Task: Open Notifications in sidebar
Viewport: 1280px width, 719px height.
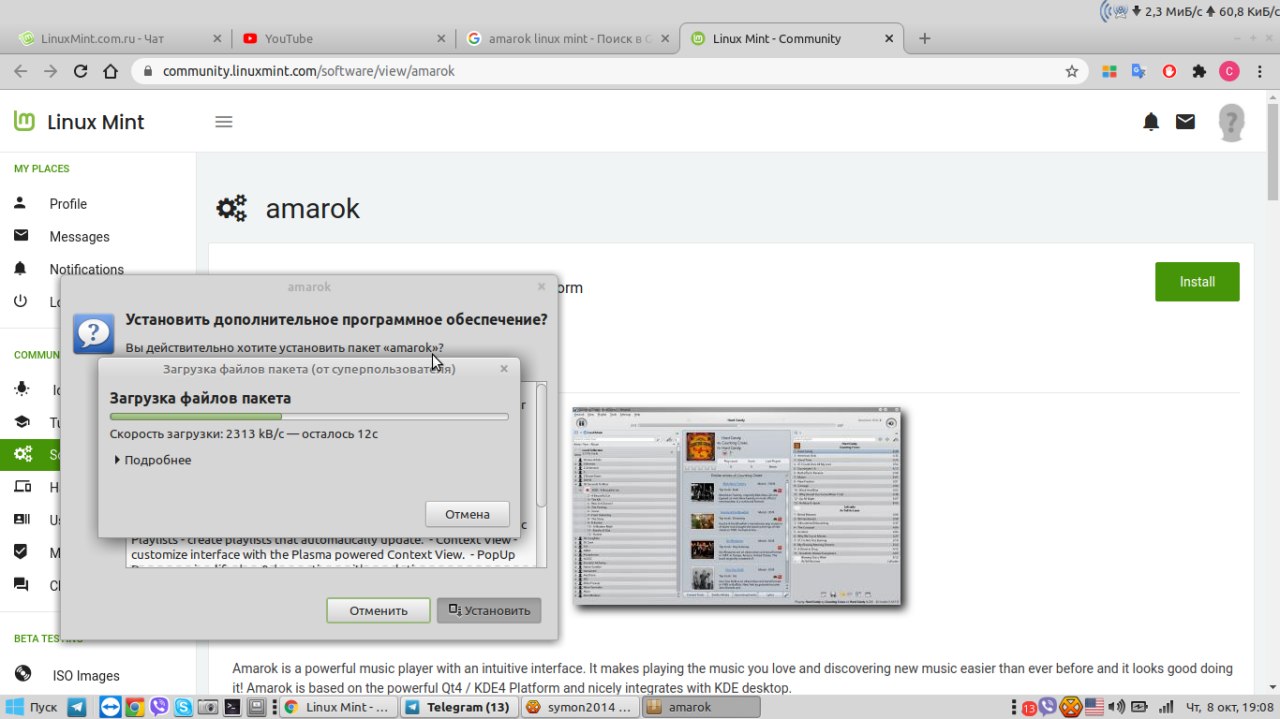Action: [86, 270]
